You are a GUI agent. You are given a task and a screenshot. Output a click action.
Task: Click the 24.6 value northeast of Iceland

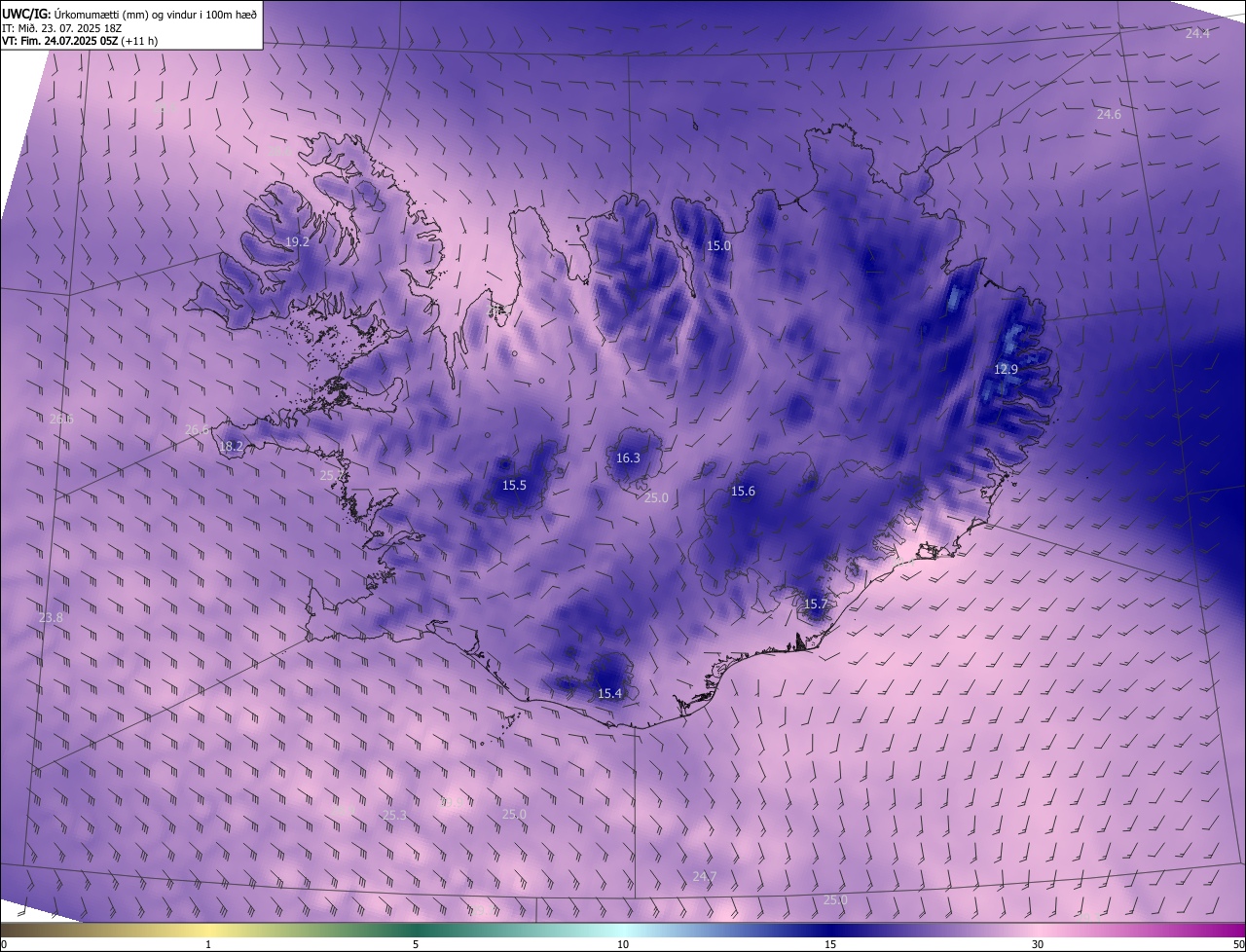point(1109,114)
